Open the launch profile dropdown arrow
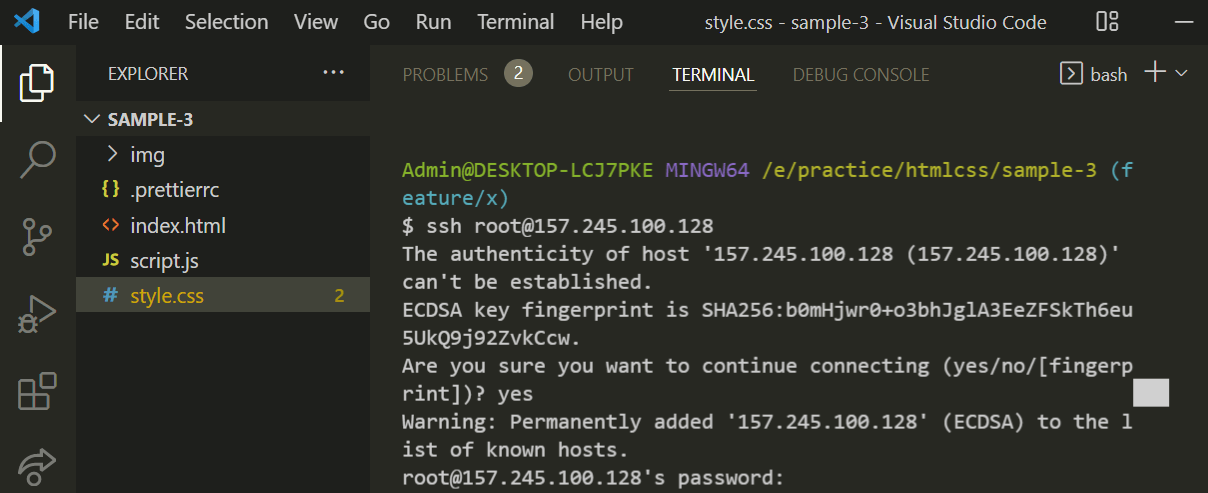Screen dimensions: 1208x493 pyautogui.click(x=1181, y=74)
